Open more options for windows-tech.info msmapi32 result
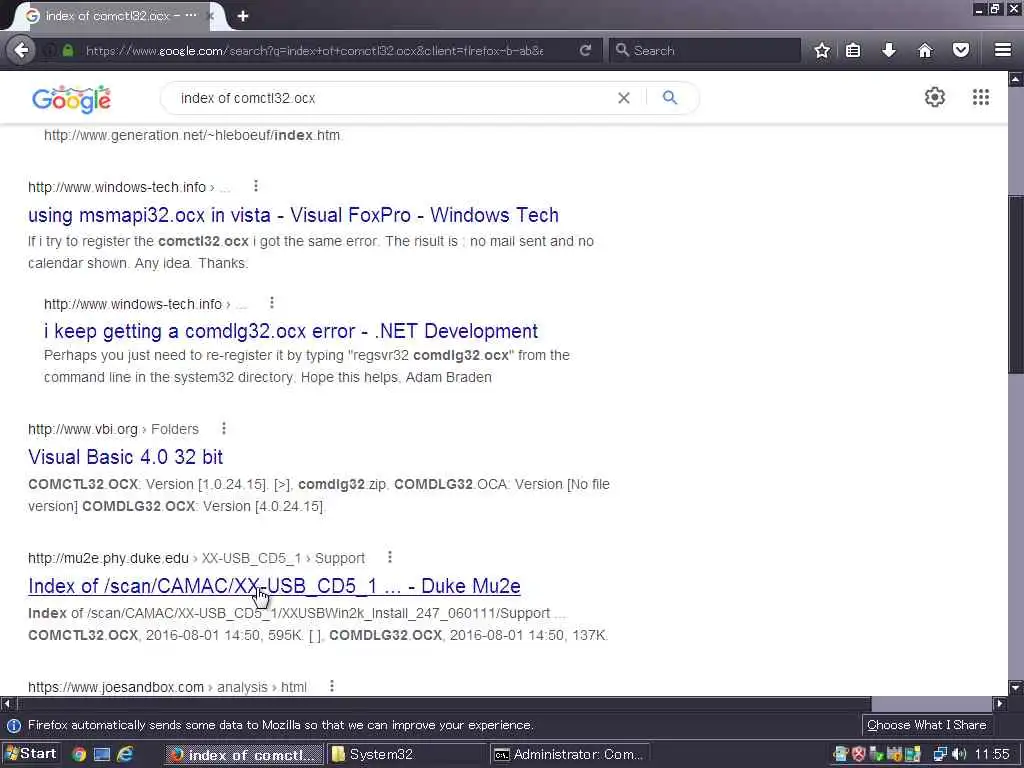This screenshot has width=1024, height=768. pos(256,186)
